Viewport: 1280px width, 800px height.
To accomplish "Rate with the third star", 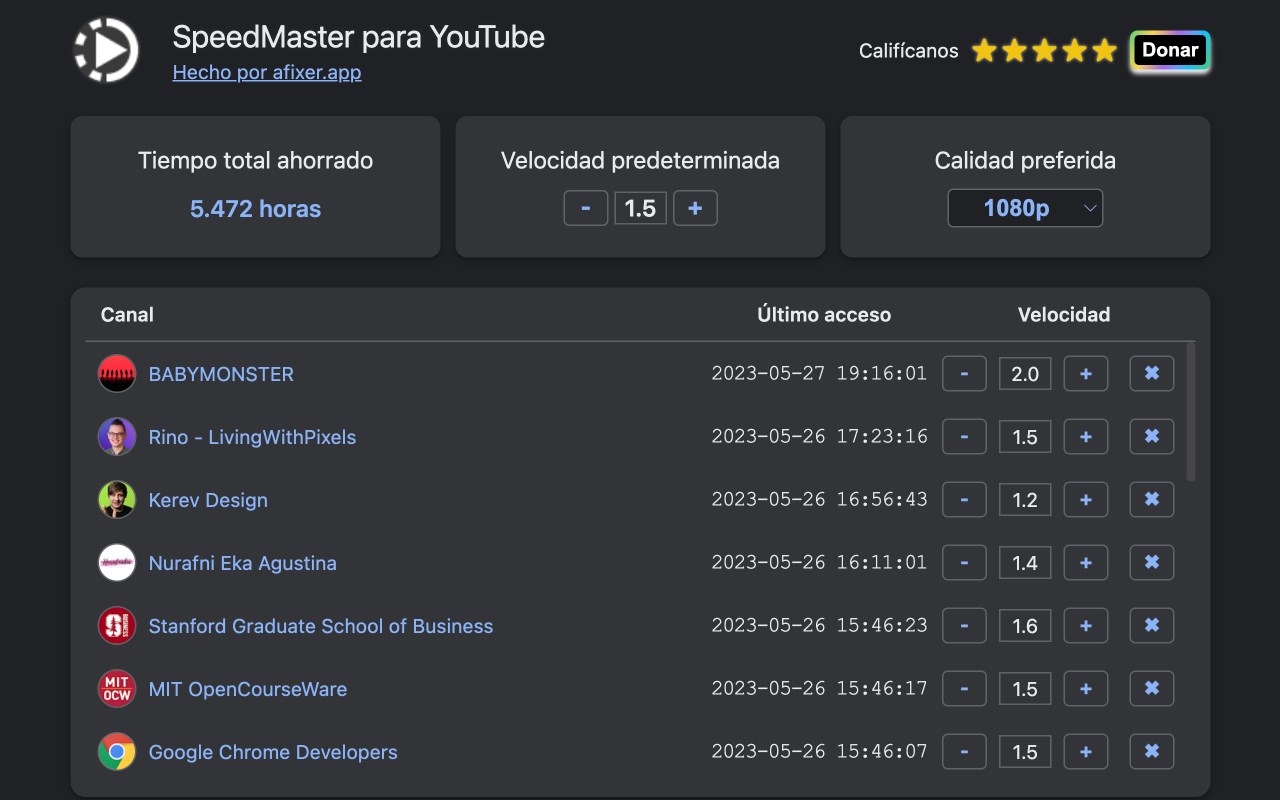I will pos(1044,51).
